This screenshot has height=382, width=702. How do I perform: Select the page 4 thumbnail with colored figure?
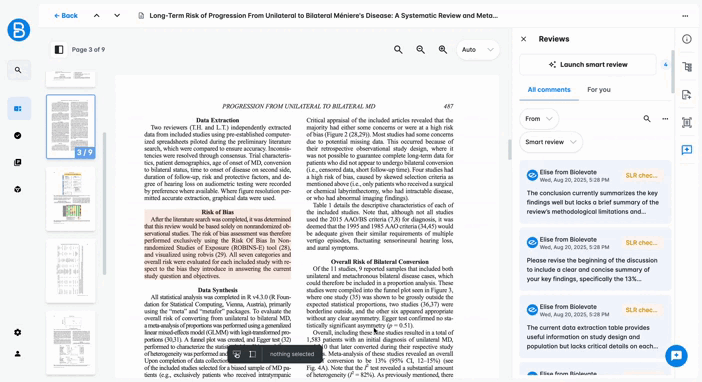(71, 199)
